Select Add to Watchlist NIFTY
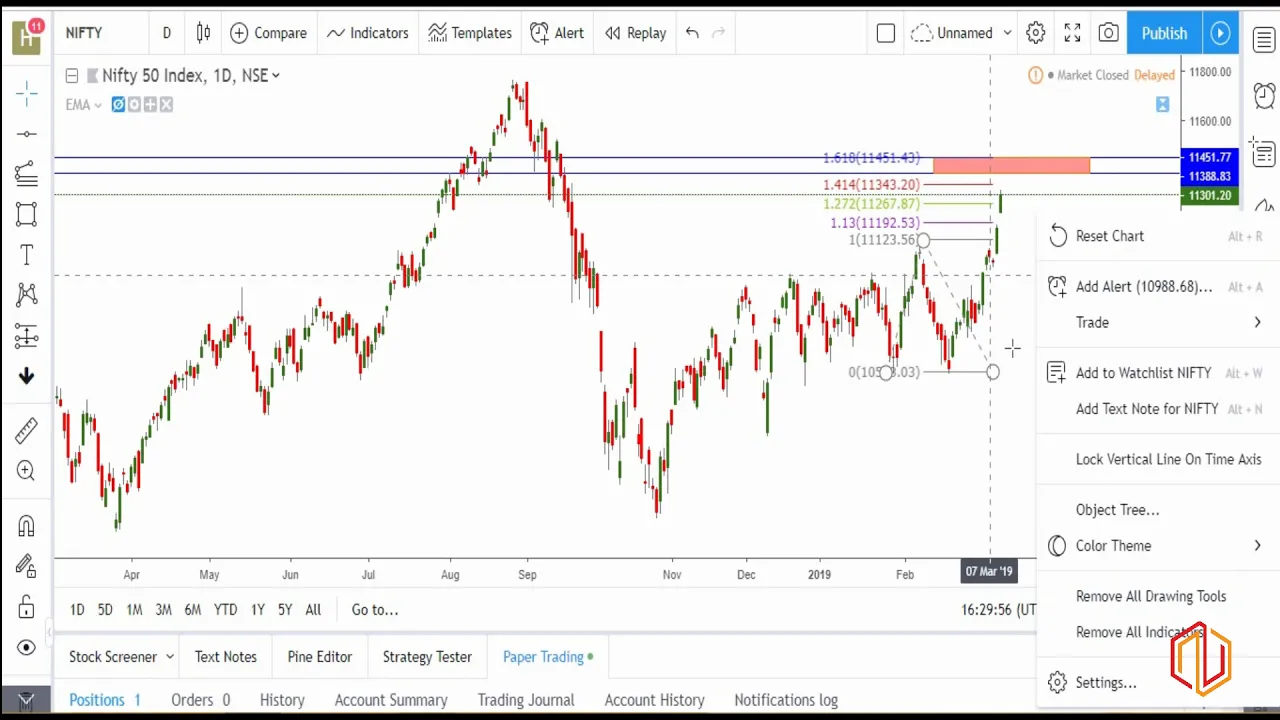 1158,373
